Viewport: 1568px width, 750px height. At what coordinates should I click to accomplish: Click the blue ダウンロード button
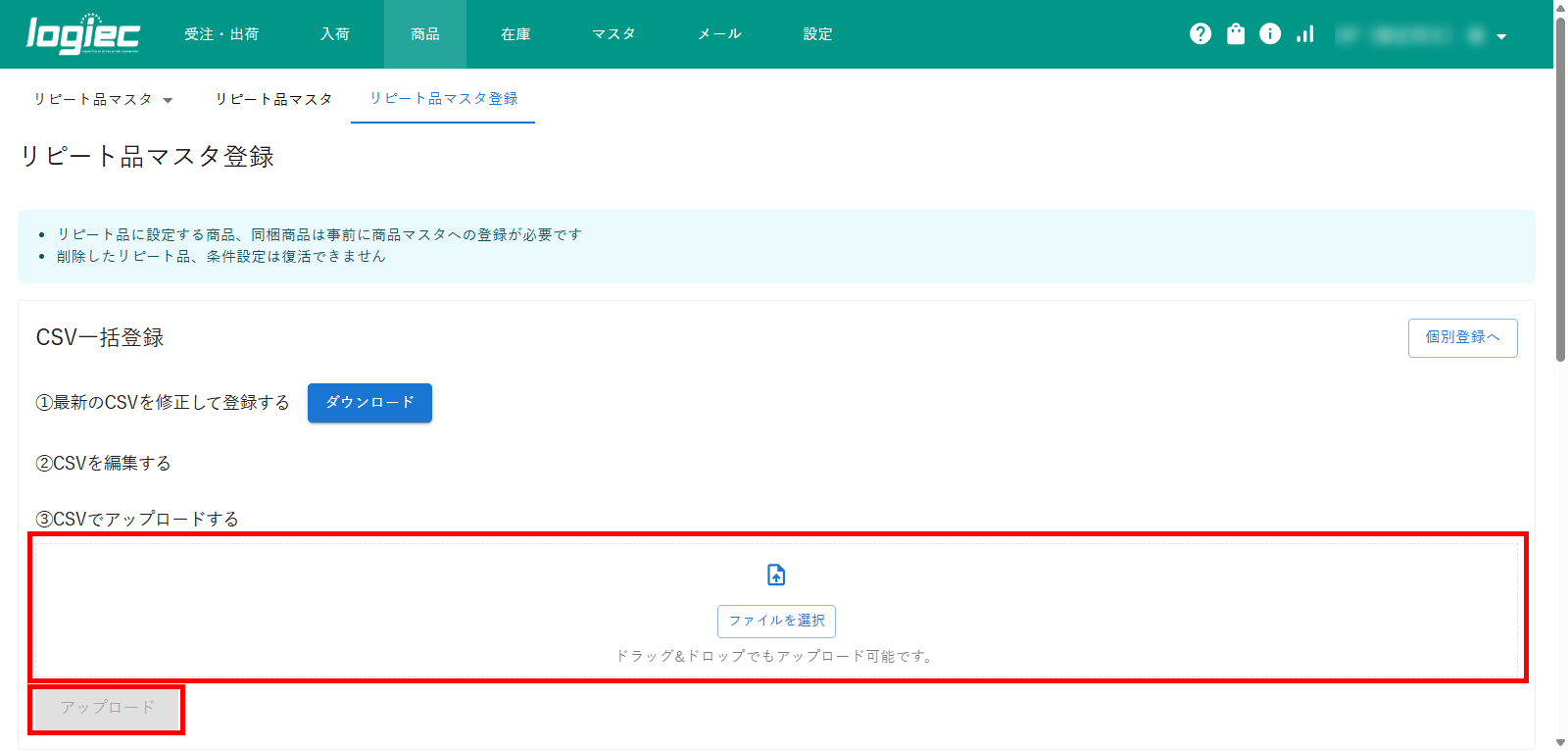369,403
